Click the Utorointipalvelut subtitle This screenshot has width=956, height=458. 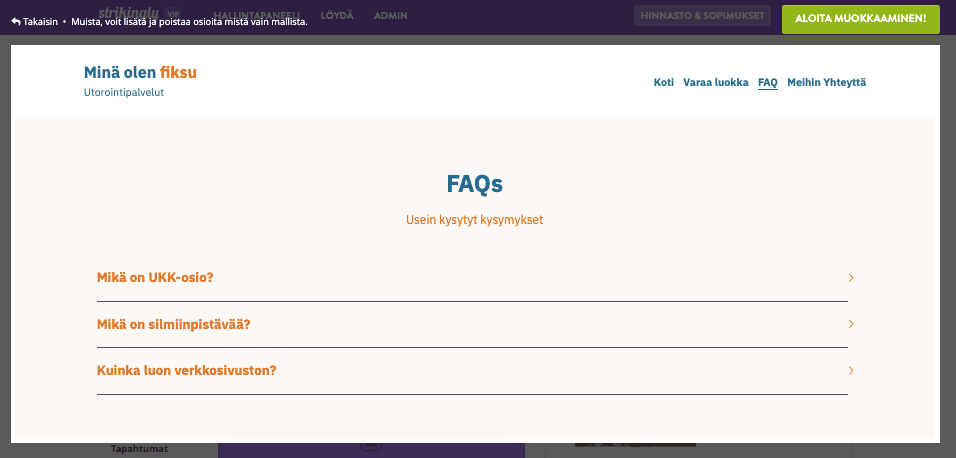coord(124,93)
